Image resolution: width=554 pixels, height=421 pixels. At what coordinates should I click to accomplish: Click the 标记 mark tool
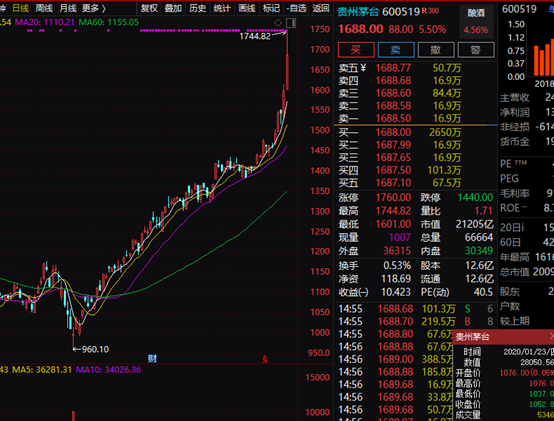point(271,8)
